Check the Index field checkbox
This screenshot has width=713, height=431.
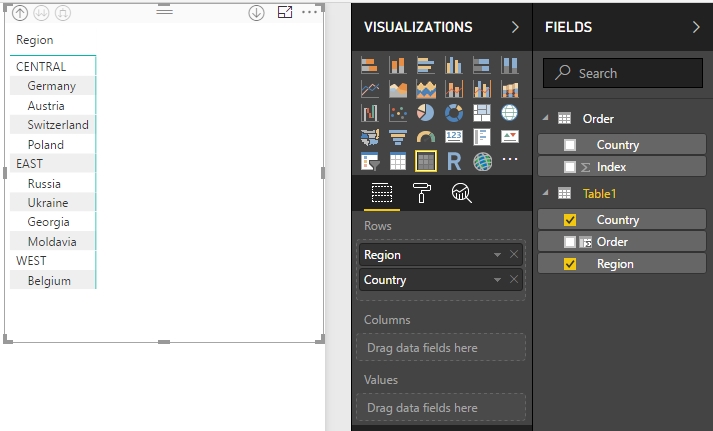(x=569, y=167)
